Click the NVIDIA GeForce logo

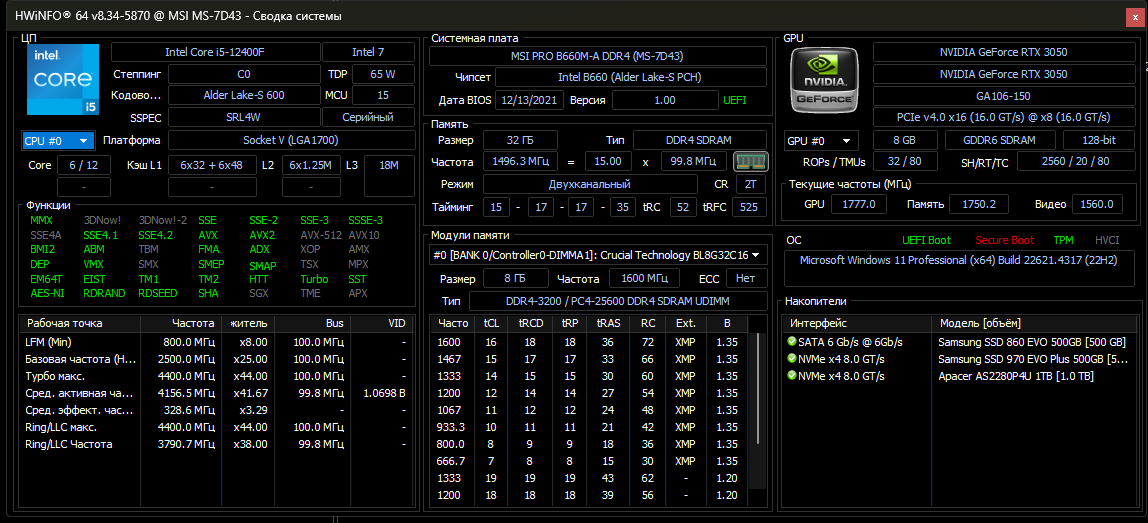click(x=826, y=80)
